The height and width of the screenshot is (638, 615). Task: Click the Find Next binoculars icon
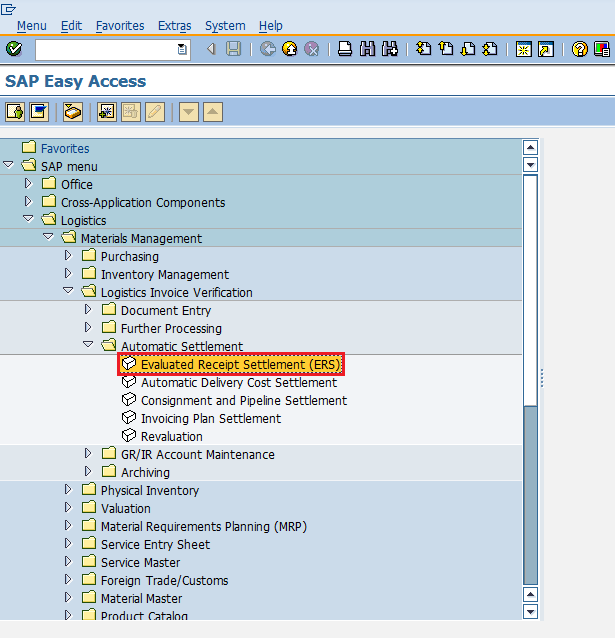point(390,49)
